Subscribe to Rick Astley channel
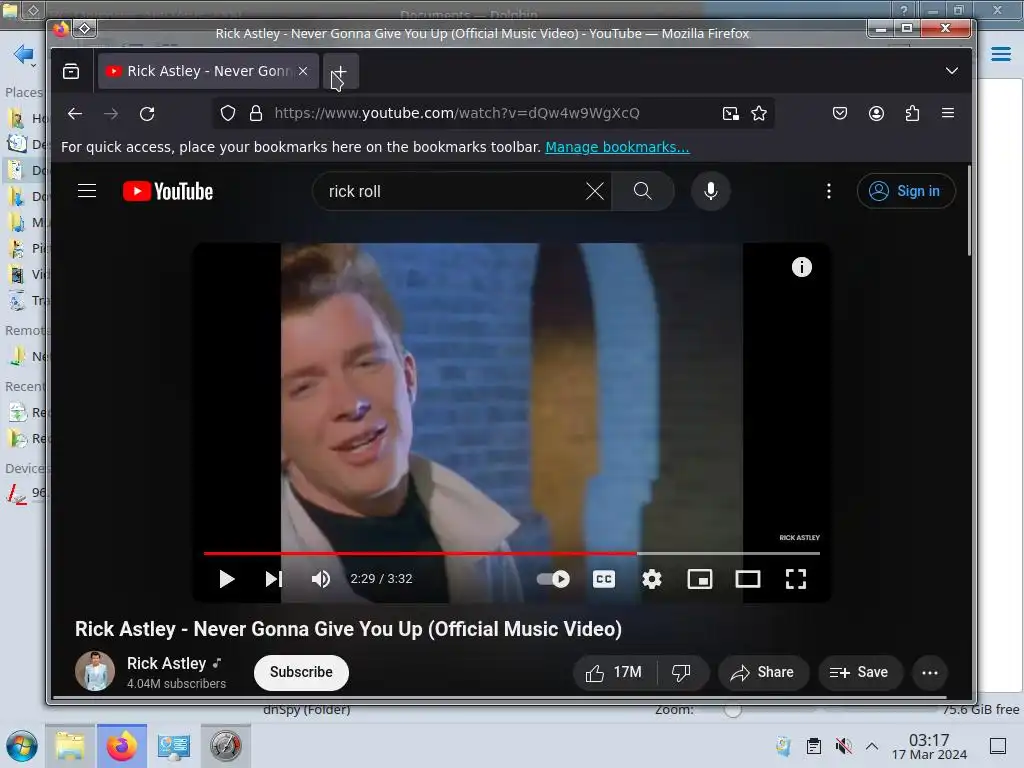This screenshot has height=768, width=1024. tap(301, 673)
